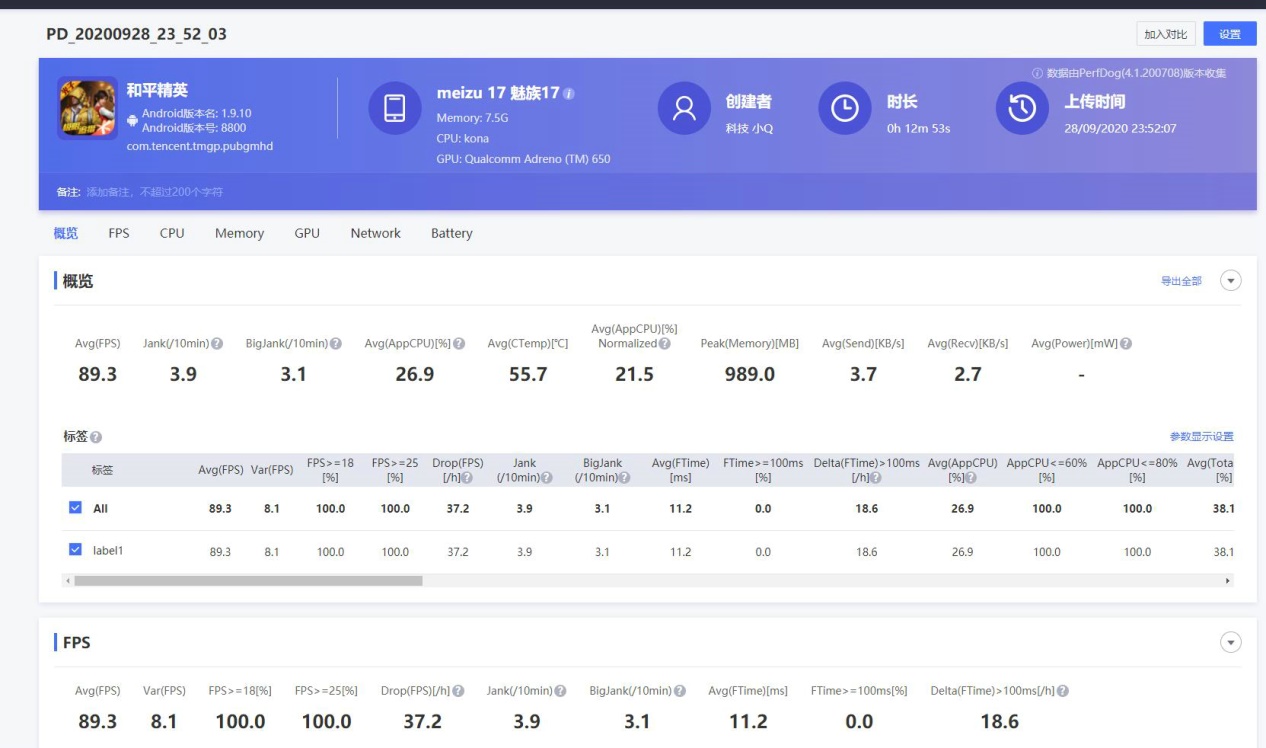This screenshot has width=1266, height=748.
Task: Collapse the FPS section with chevron
Action: tap(1231, 643)
